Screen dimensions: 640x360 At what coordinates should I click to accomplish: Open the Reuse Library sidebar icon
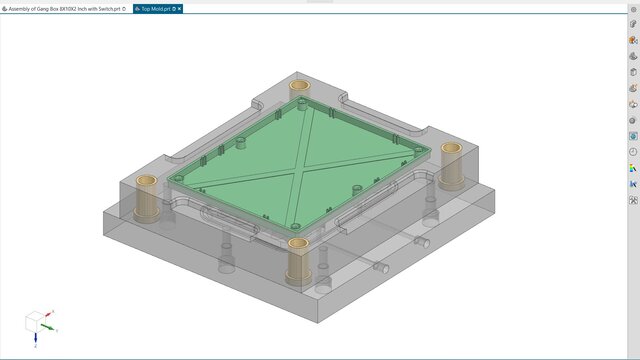(633, 72)
